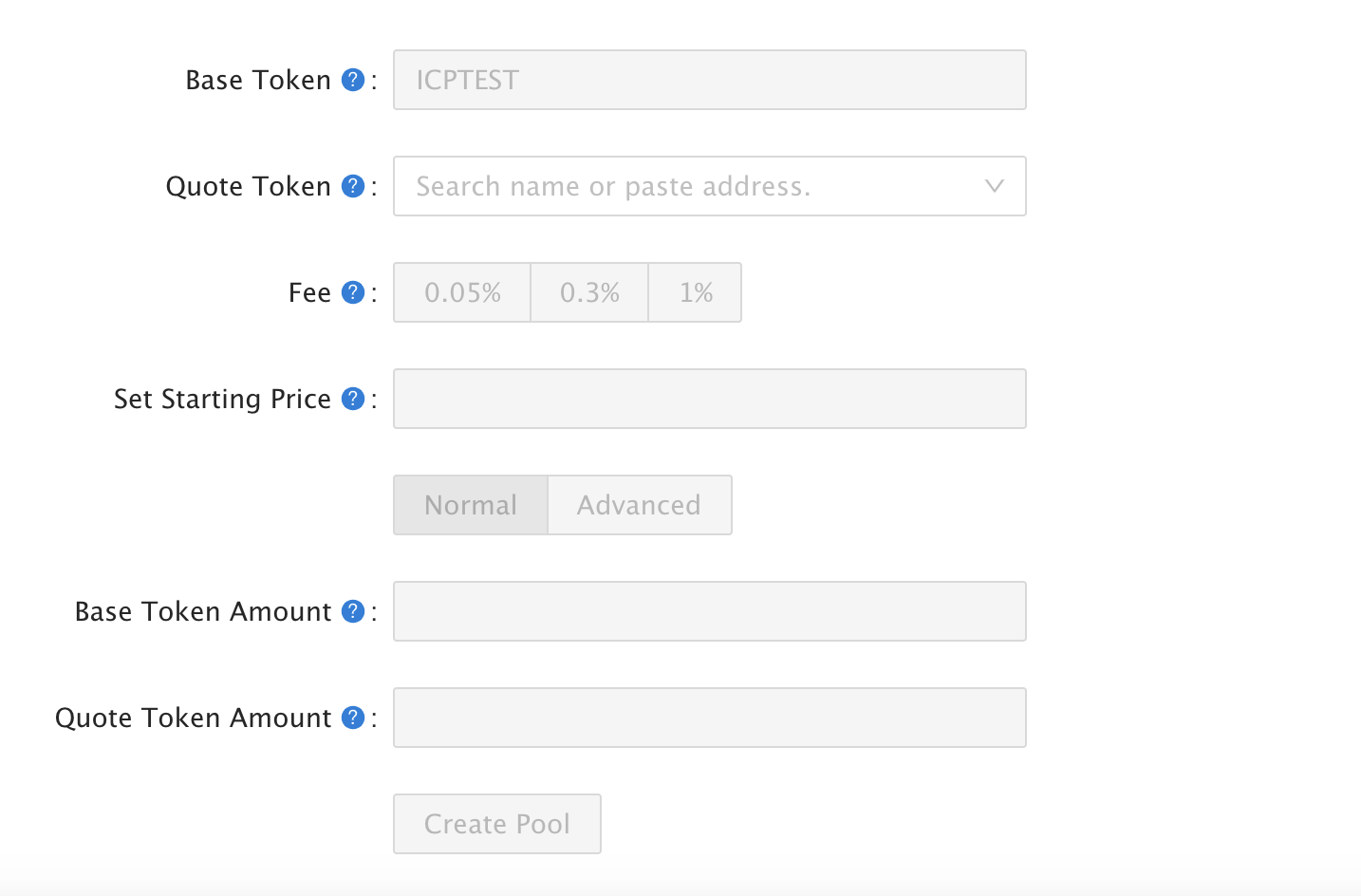This screenshot has width=1361, height=896.
Task: Expand the Quote Token dropdown arrow
Action: 994,186
